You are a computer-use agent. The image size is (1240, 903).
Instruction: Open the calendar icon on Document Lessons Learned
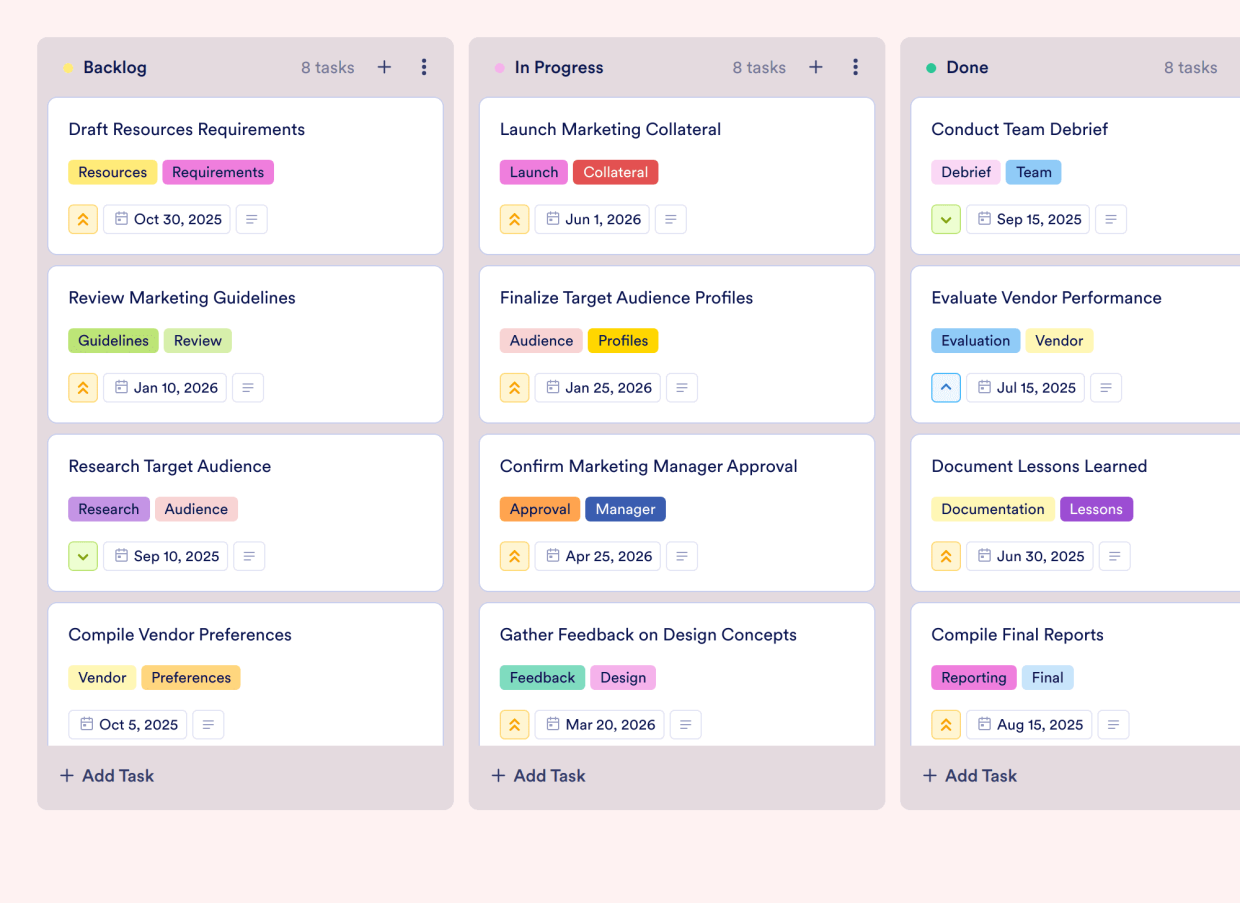pyautogui.click(x=983, y=556)
